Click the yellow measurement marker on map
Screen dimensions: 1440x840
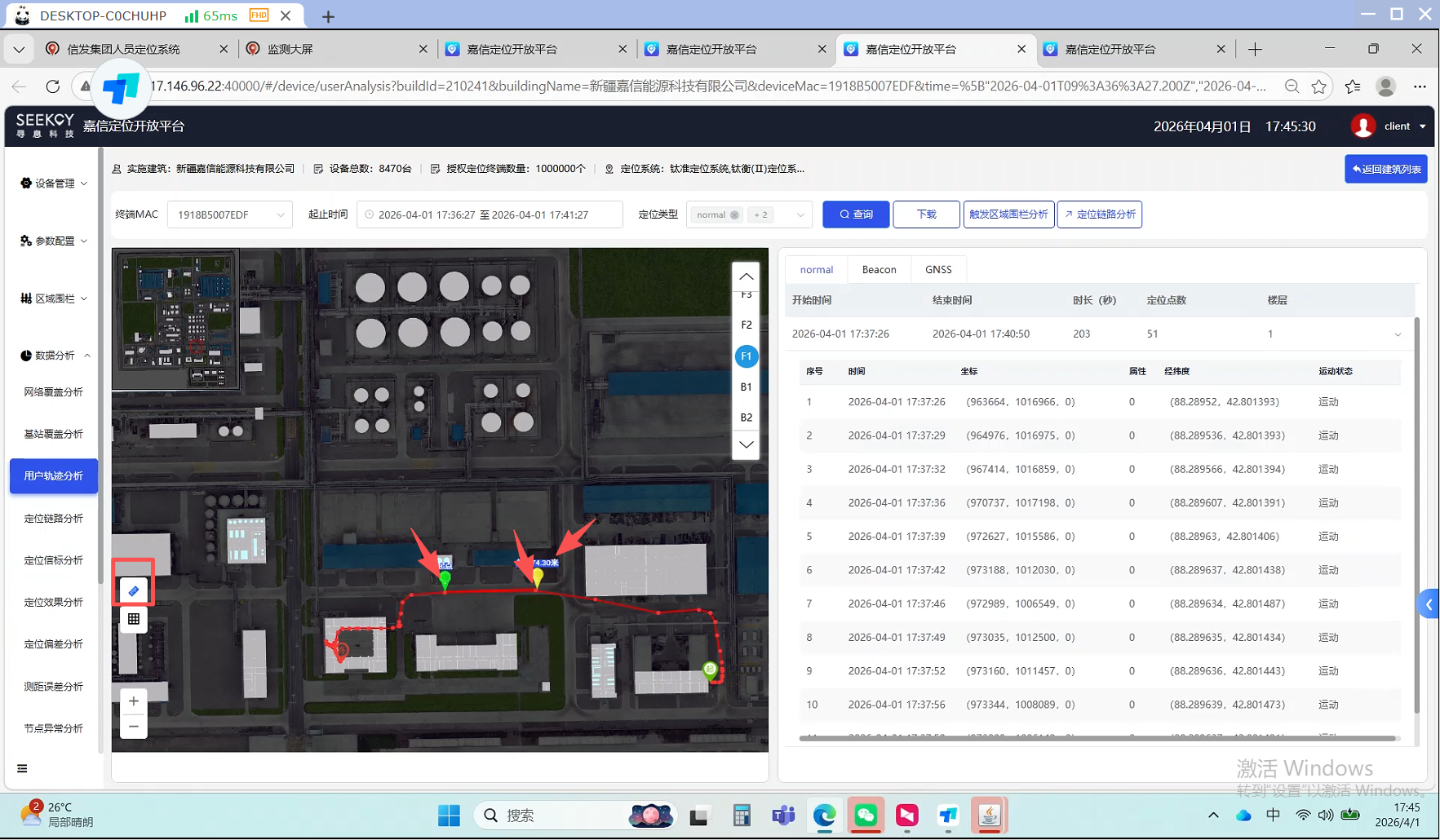click(538, 577)
